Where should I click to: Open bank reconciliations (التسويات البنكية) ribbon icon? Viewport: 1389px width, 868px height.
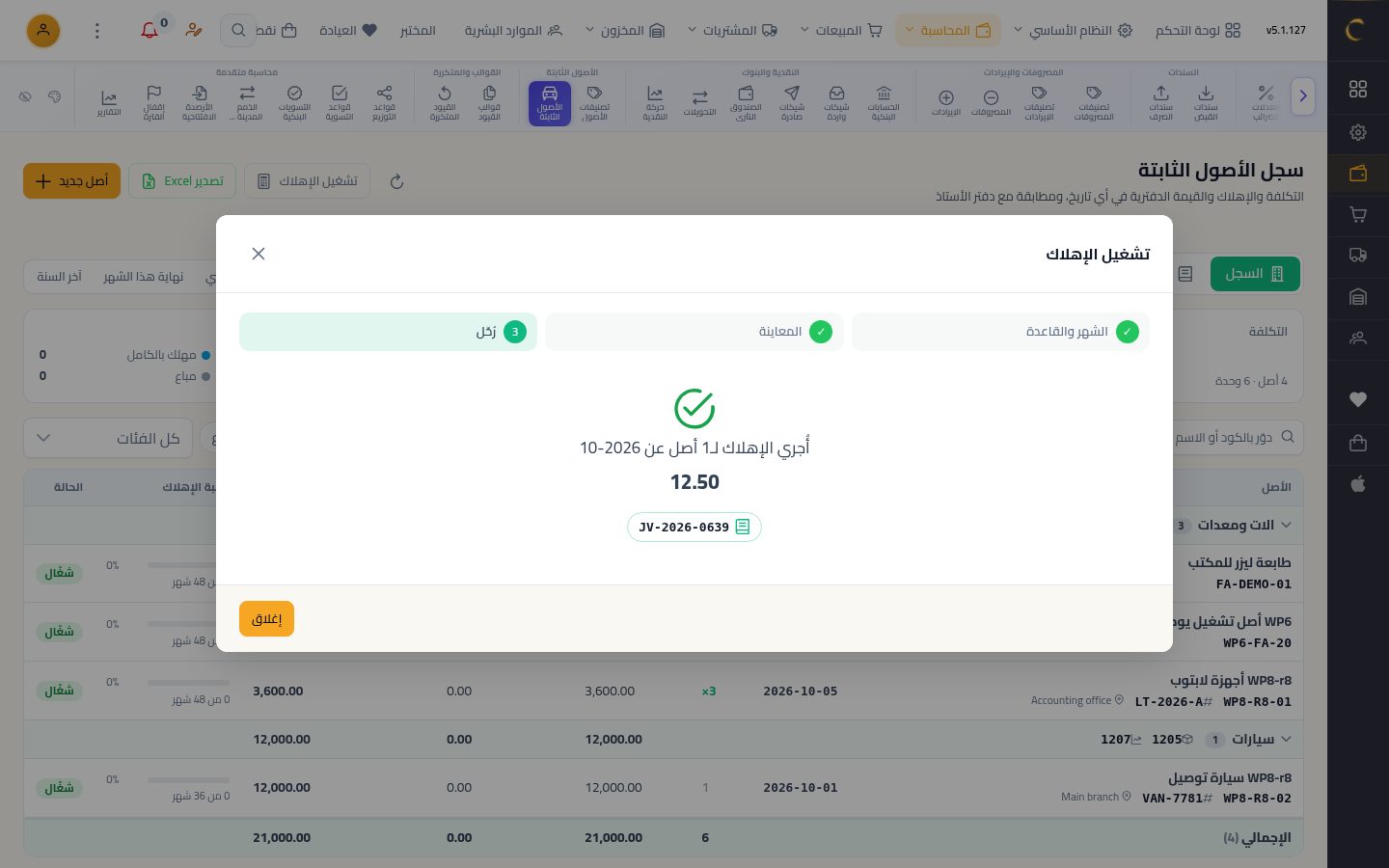coord(294,103)
